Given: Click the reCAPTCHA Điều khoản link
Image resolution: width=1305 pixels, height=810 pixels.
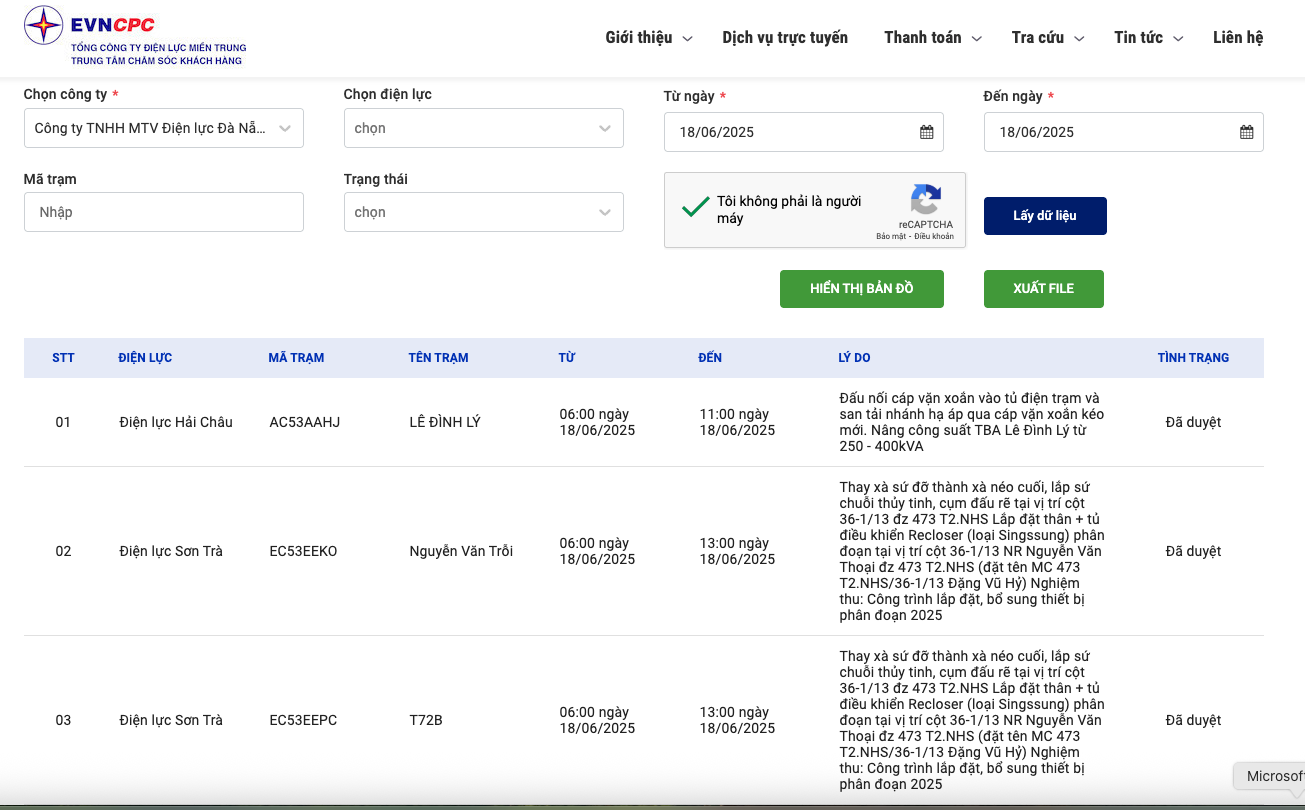Looking at the screenshot, I should click(x=933, y=237).
